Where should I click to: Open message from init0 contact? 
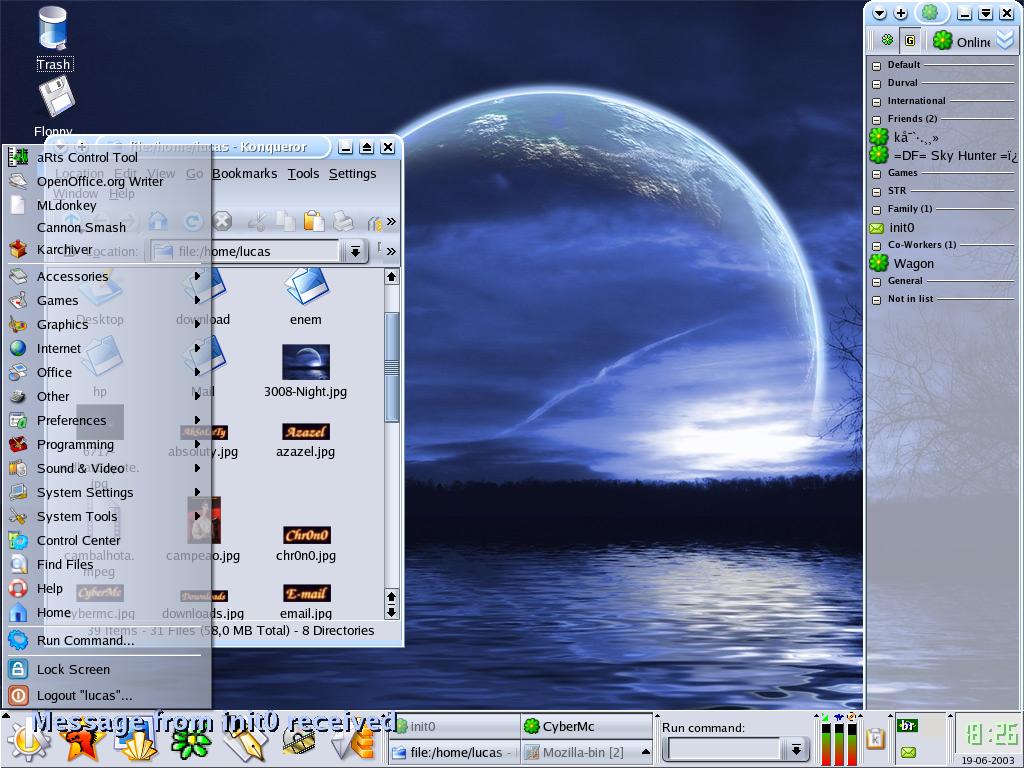coord(891,227)
